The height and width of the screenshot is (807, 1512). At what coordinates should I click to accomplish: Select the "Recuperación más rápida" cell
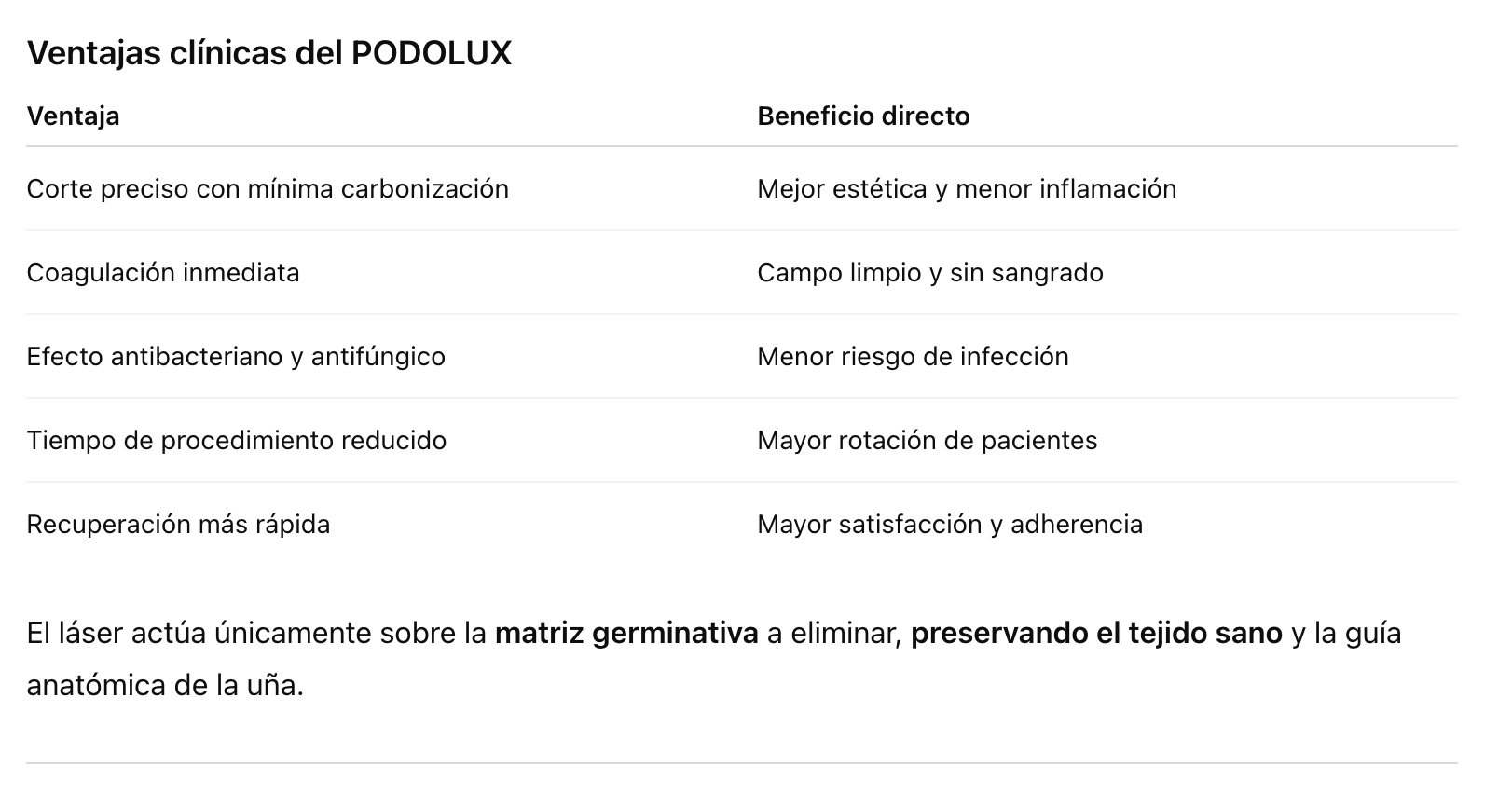[178, 525]
